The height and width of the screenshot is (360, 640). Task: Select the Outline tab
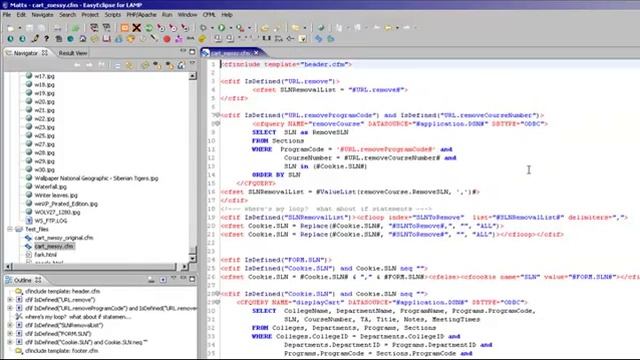coord(23,280)
